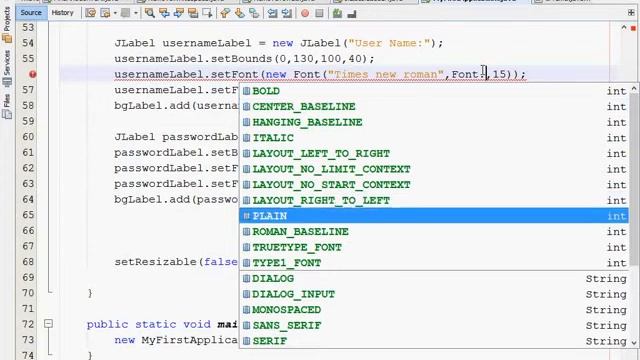Screen dimensions: 640x360
Task: Toggle Highlight Search icon
Action: pyautogui.click(x=193, y=13)
